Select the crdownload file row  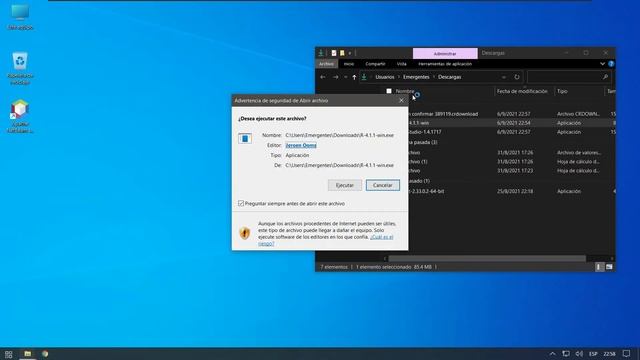(511, 114)
